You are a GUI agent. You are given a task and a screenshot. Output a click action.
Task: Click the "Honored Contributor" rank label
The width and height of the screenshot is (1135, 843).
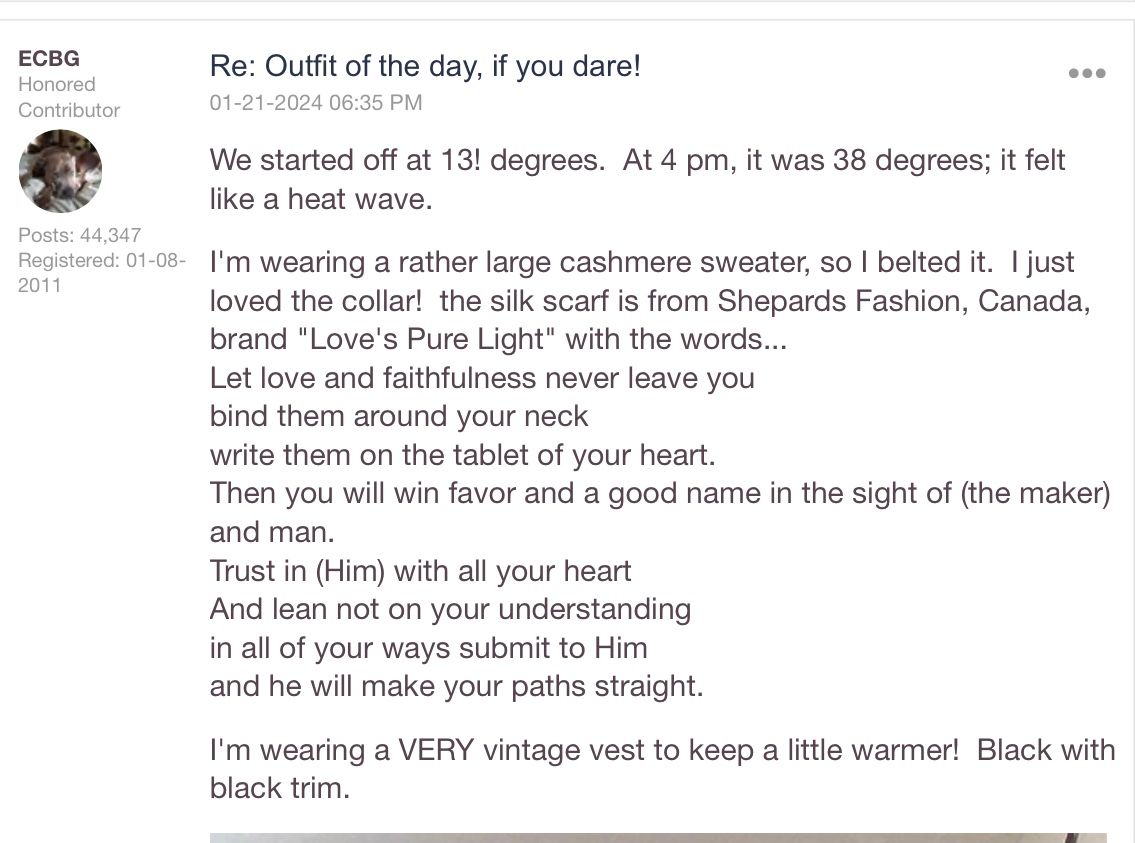click(68, 97)
